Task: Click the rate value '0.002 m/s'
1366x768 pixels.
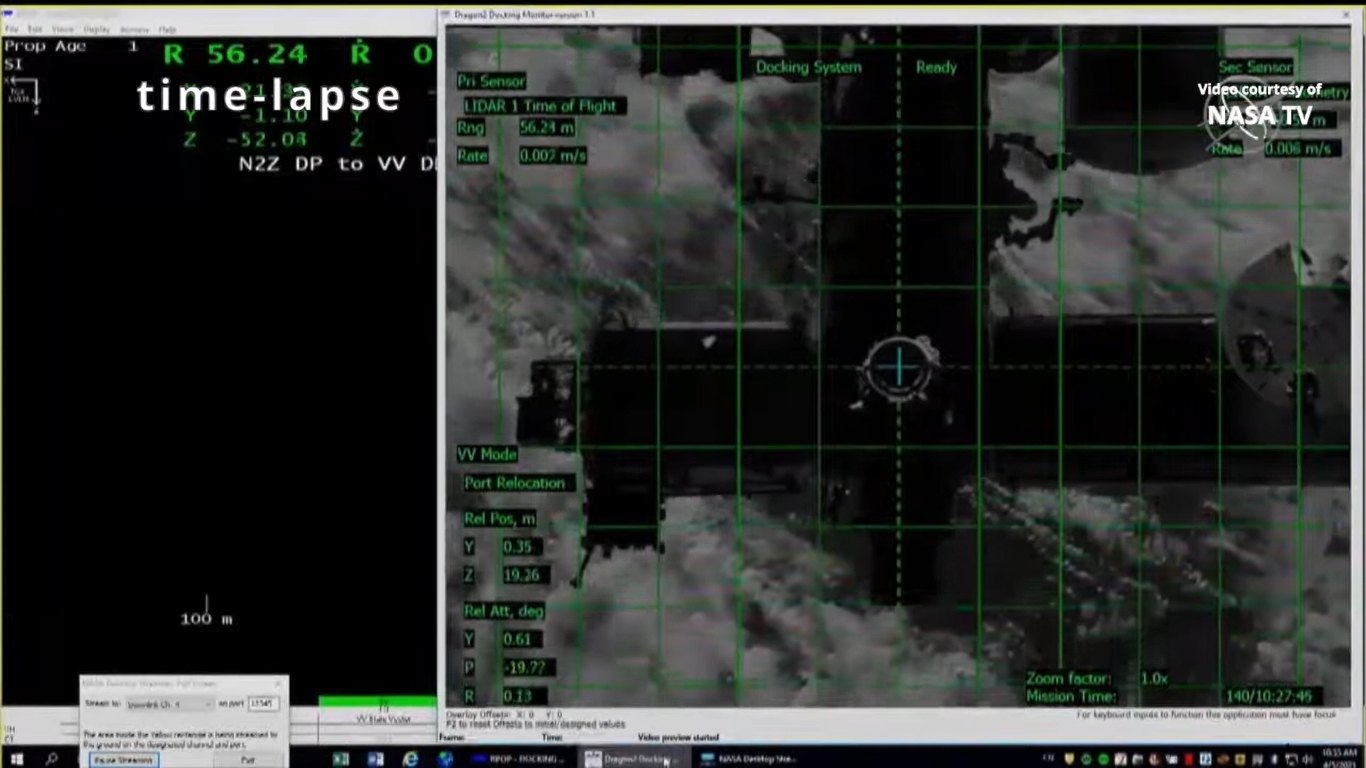Action: tap(552, 156)
